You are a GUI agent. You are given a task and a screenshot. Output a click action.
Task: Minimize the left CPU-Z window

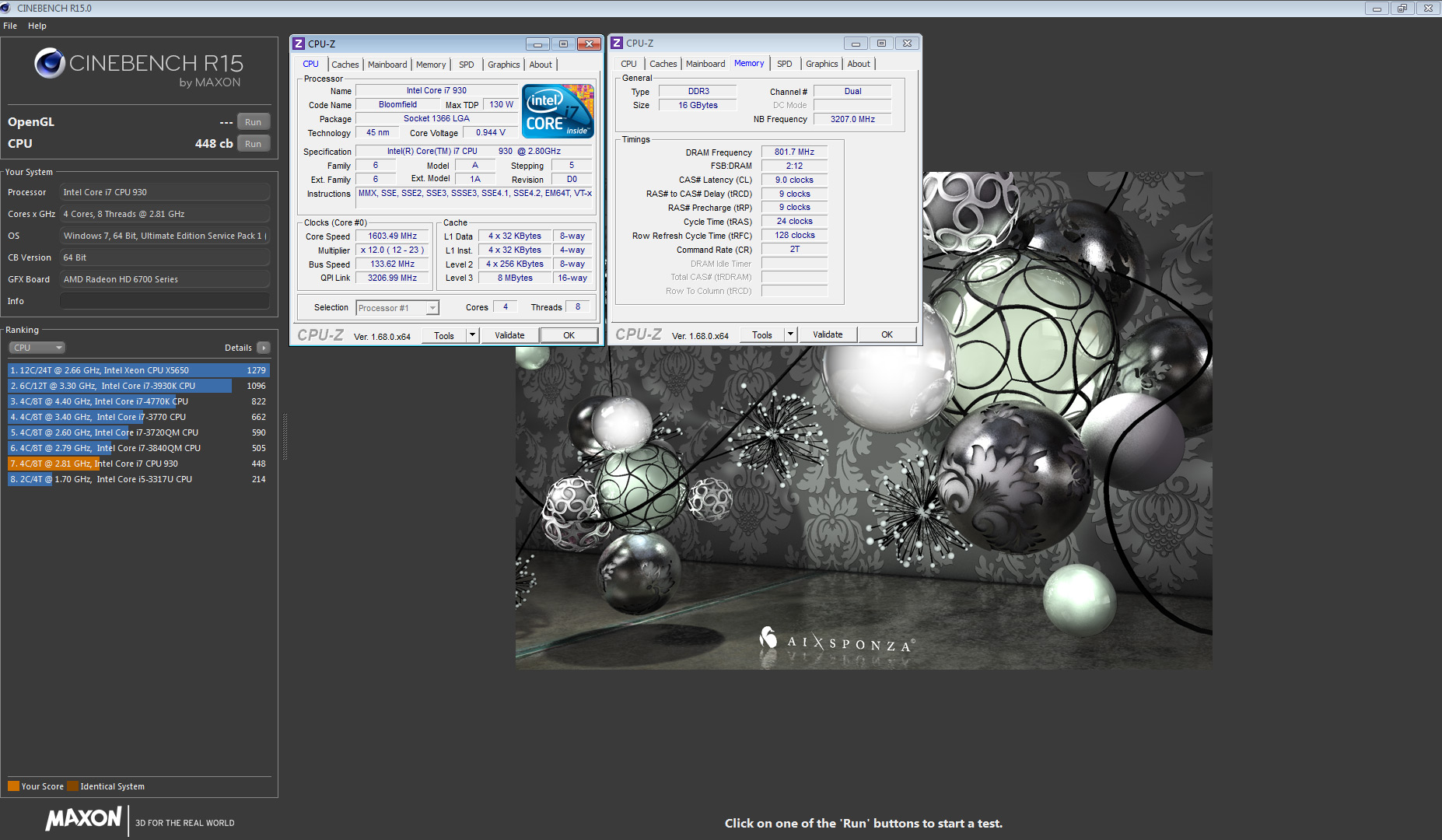pos(537,44)
